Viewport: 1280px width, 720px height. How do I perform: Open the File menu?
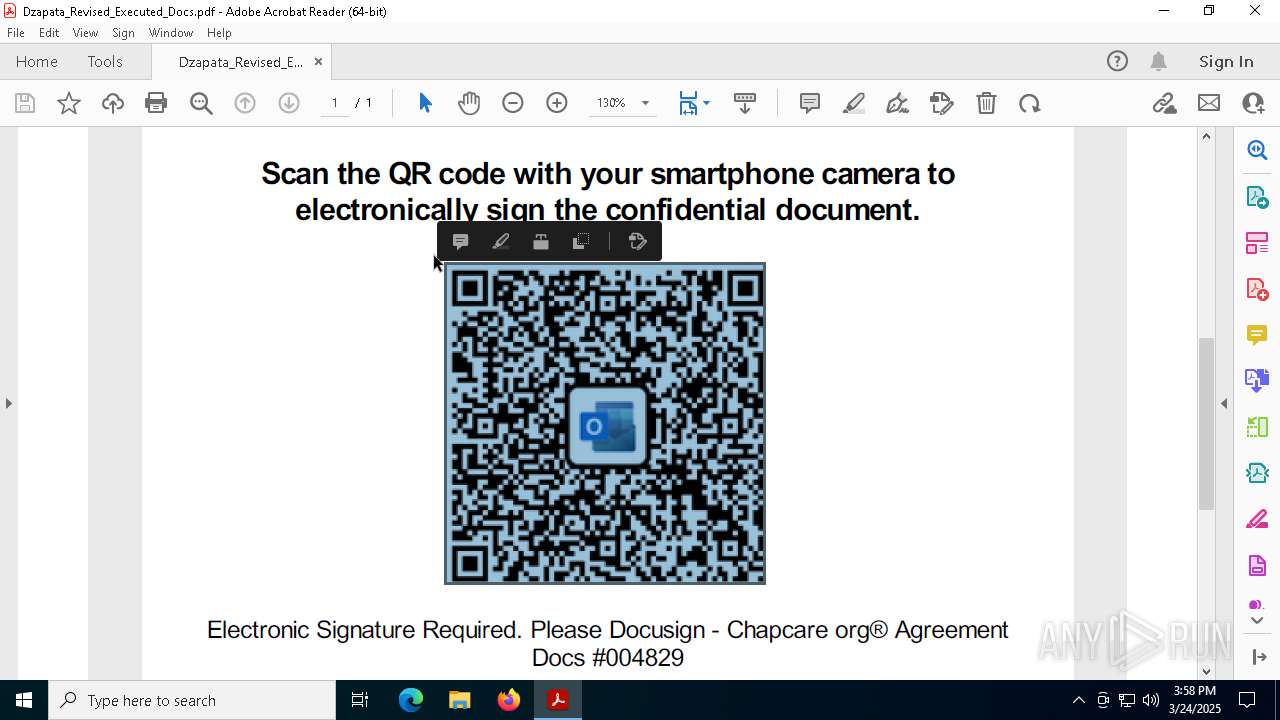click(16, 33)
